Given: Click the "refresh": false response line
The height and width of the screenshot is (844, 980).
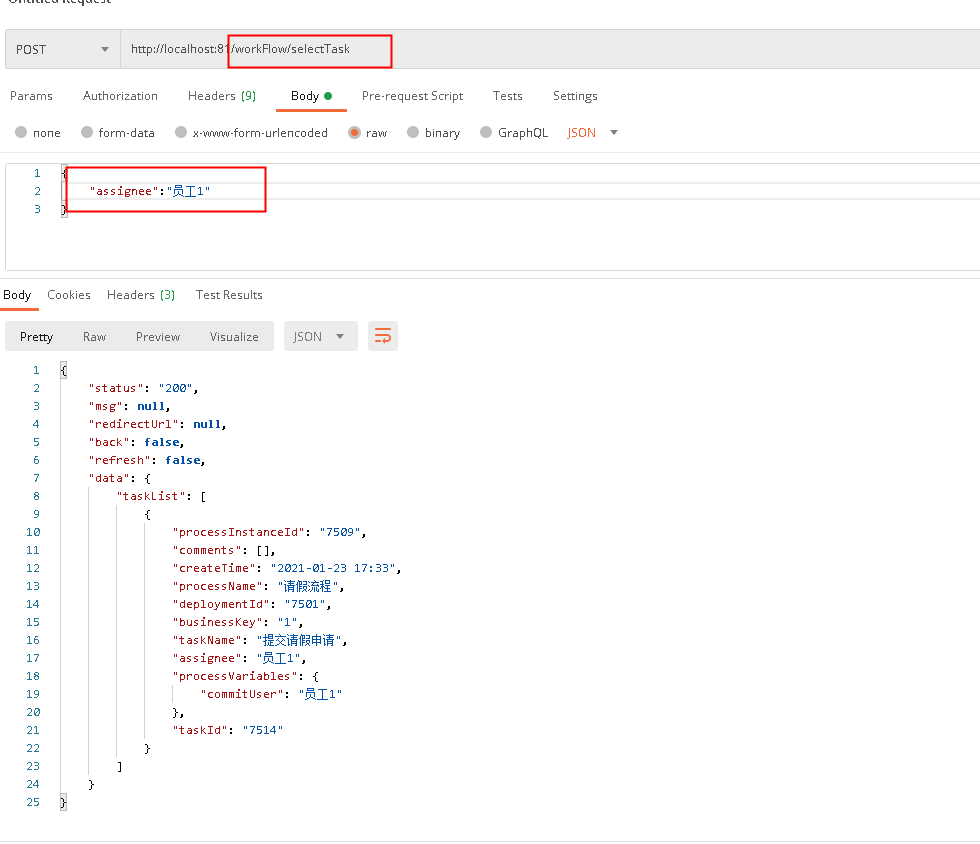Looking at the screenshot, I should click(x=147, y=460).
